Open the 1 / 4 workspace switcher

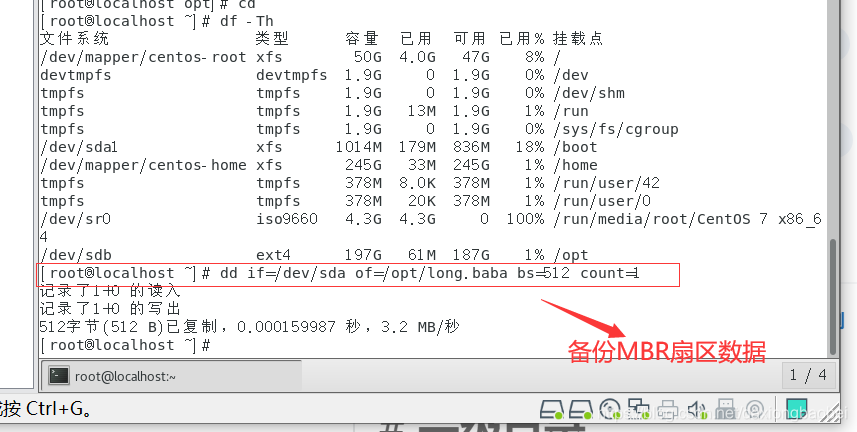click(x=808, y=376)
